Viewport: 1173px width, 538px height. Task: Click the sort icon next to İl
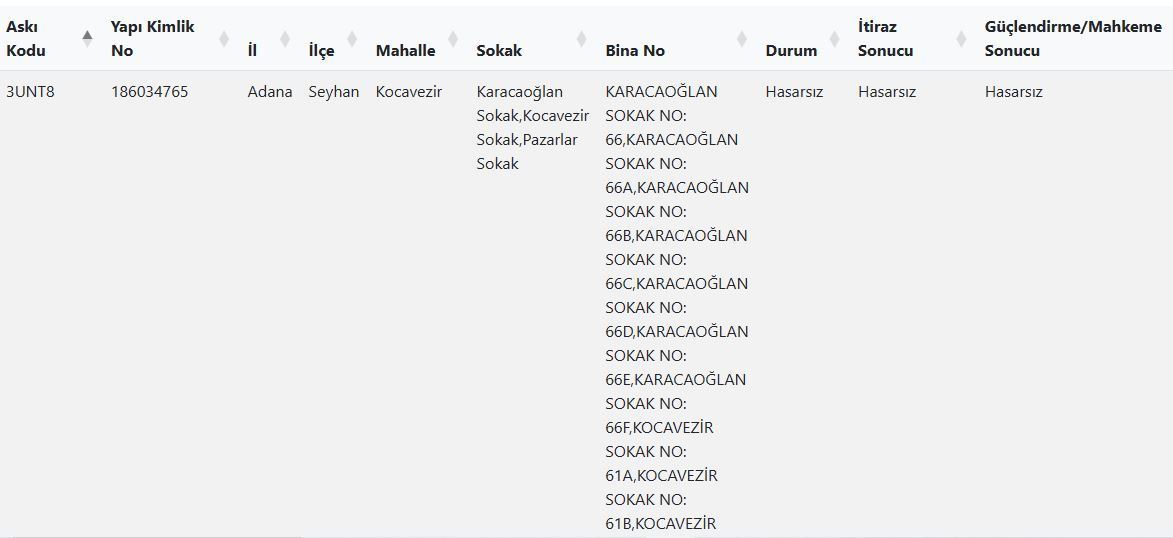pos(284,39)
